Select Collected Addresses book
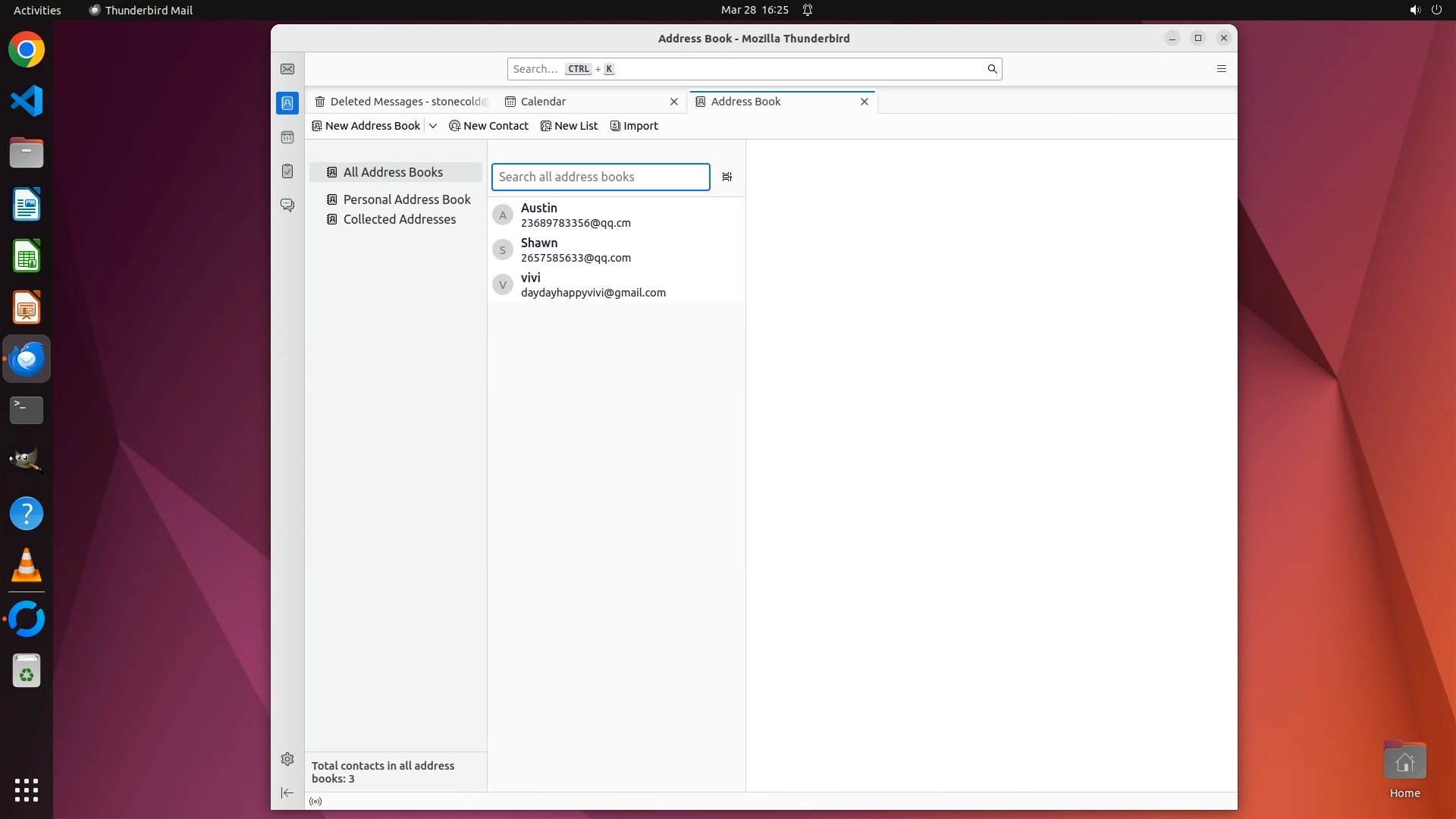Viewport: 1456px width, 819px height. [399, 219]
